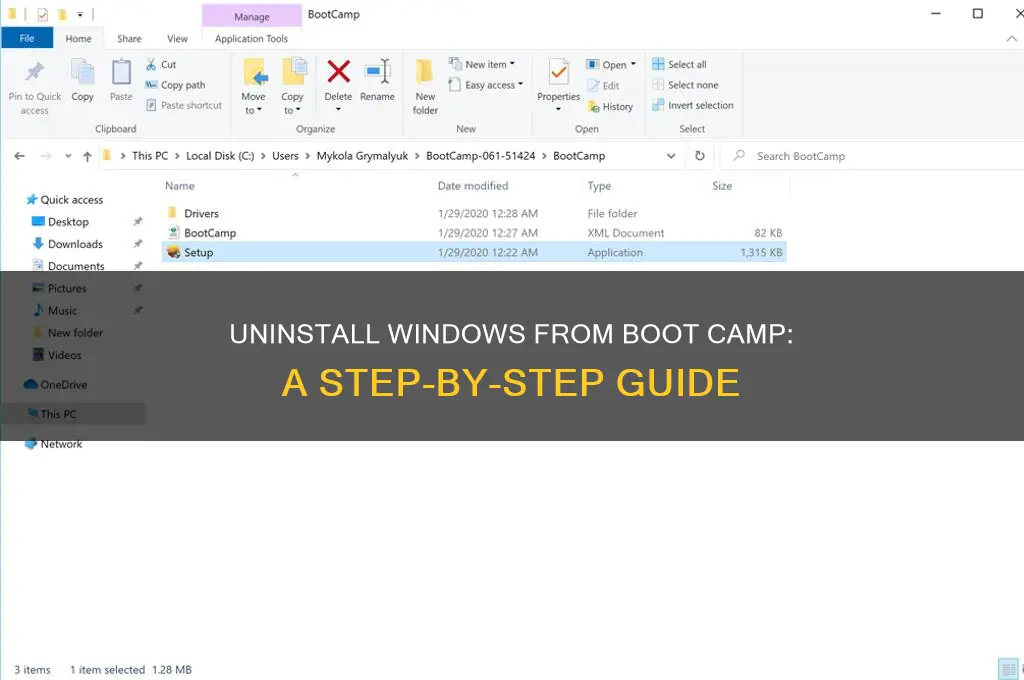Switch to the View ribbon tab
Viewport: 1024px width, 680px height.
click(x=177, y=39)
